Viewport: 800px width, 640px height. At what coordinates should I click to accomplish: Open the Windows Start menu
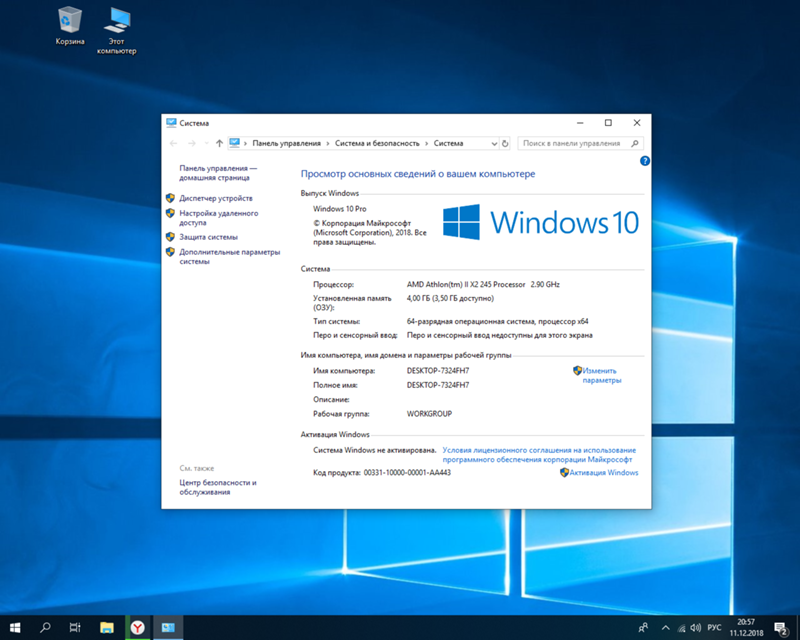pyautogui.click(x=15, y=627)
